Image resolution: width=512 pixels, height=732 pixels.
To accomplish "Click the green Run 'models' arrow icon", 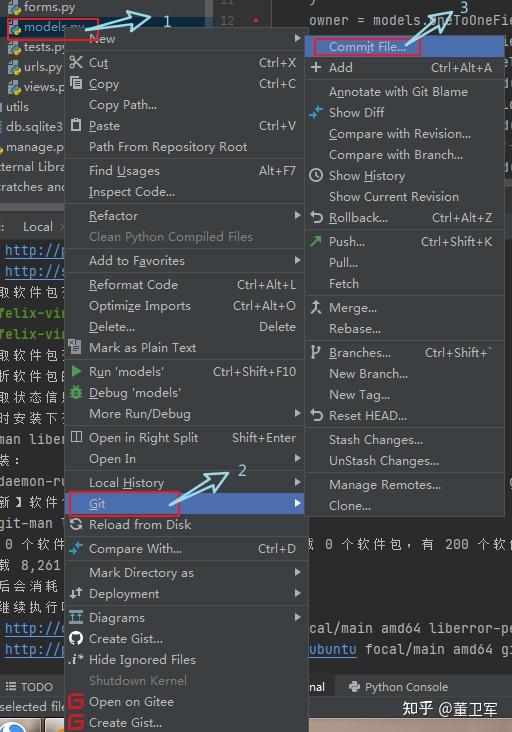I will tap(76, 371).
